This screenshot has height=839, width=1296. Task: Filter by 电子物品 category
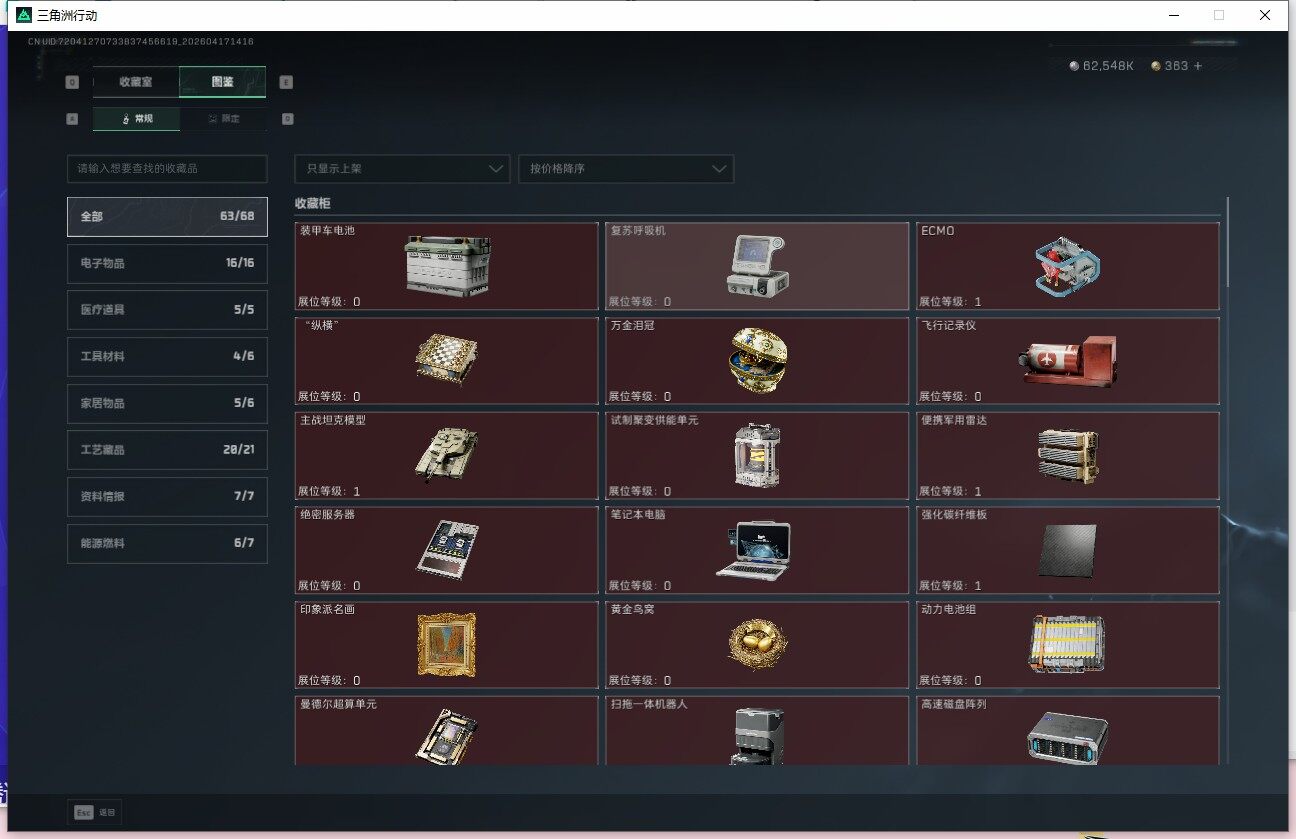tap(167, 263)
